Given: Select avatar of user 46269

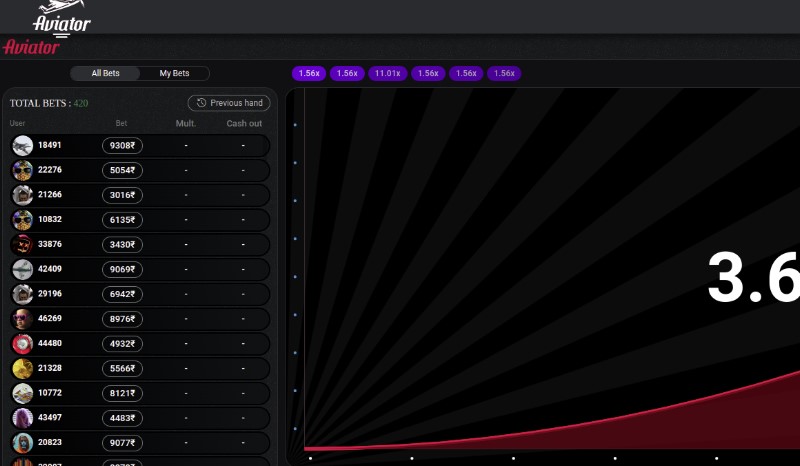Looking at the screenshot, I should pyautogui.click(x=22, y=319).
